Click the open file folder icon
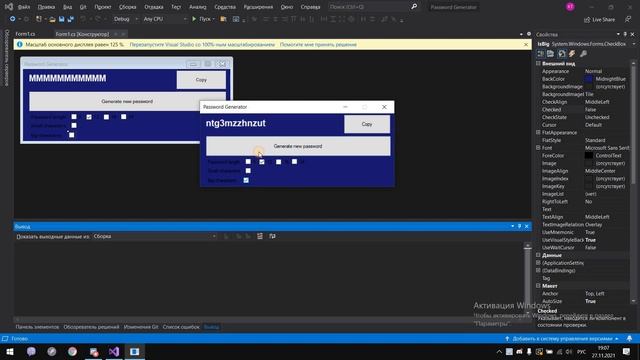The width and height of the screenshot is (640, 360). (52, 19)
